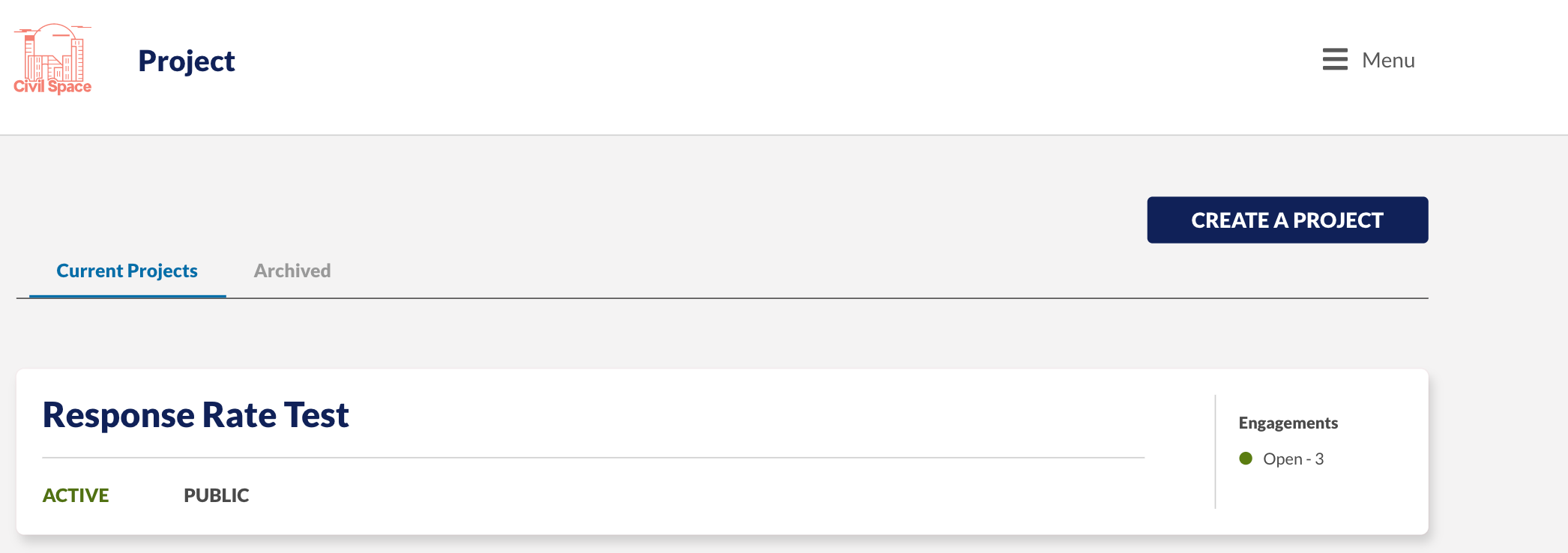1568x553 pixels.
Task: Click the PUBLIC visibility label
Action: [x=217, y=495]
